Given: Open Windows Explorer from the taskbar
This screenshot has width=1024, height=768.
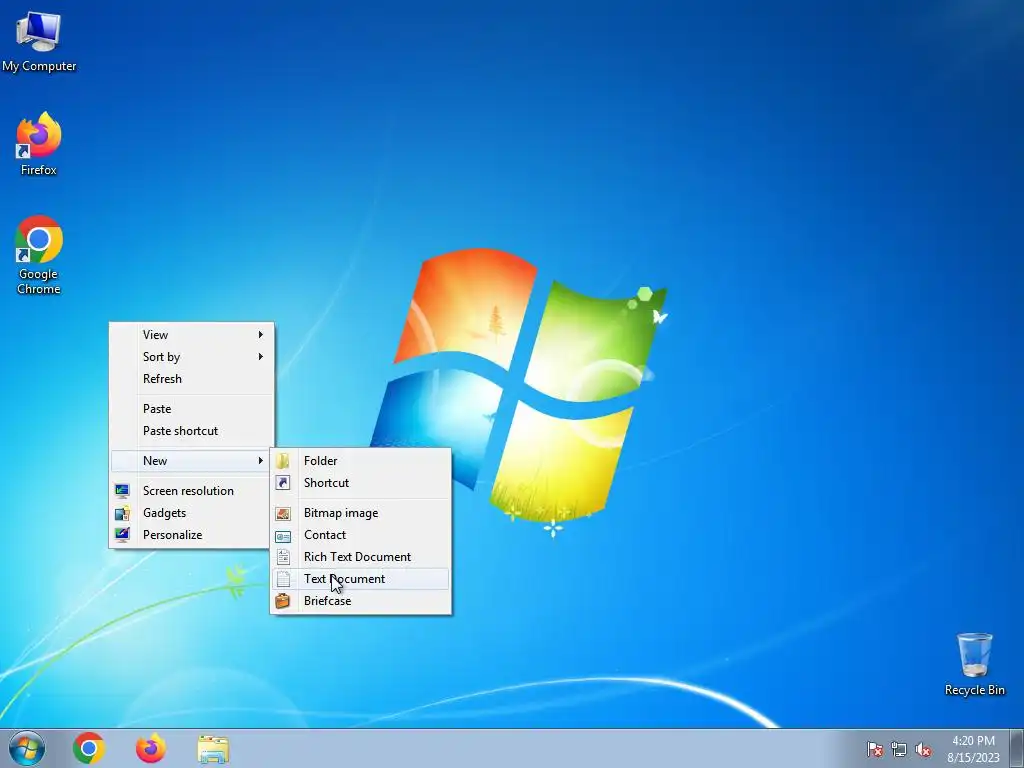Looking at the screenshot, I should point(213,749).
